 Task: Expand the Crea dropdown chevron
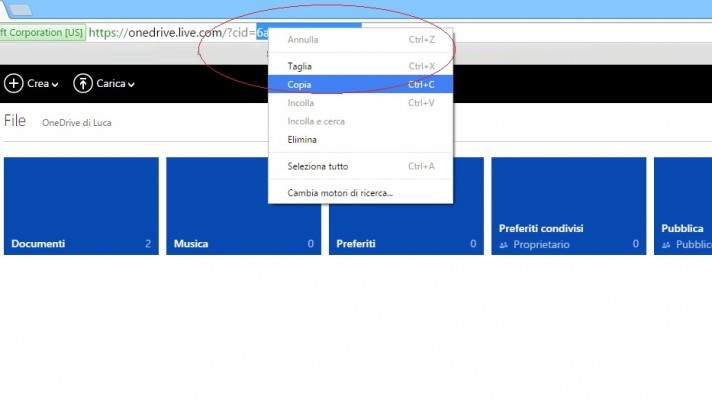[x=55, y=84]
